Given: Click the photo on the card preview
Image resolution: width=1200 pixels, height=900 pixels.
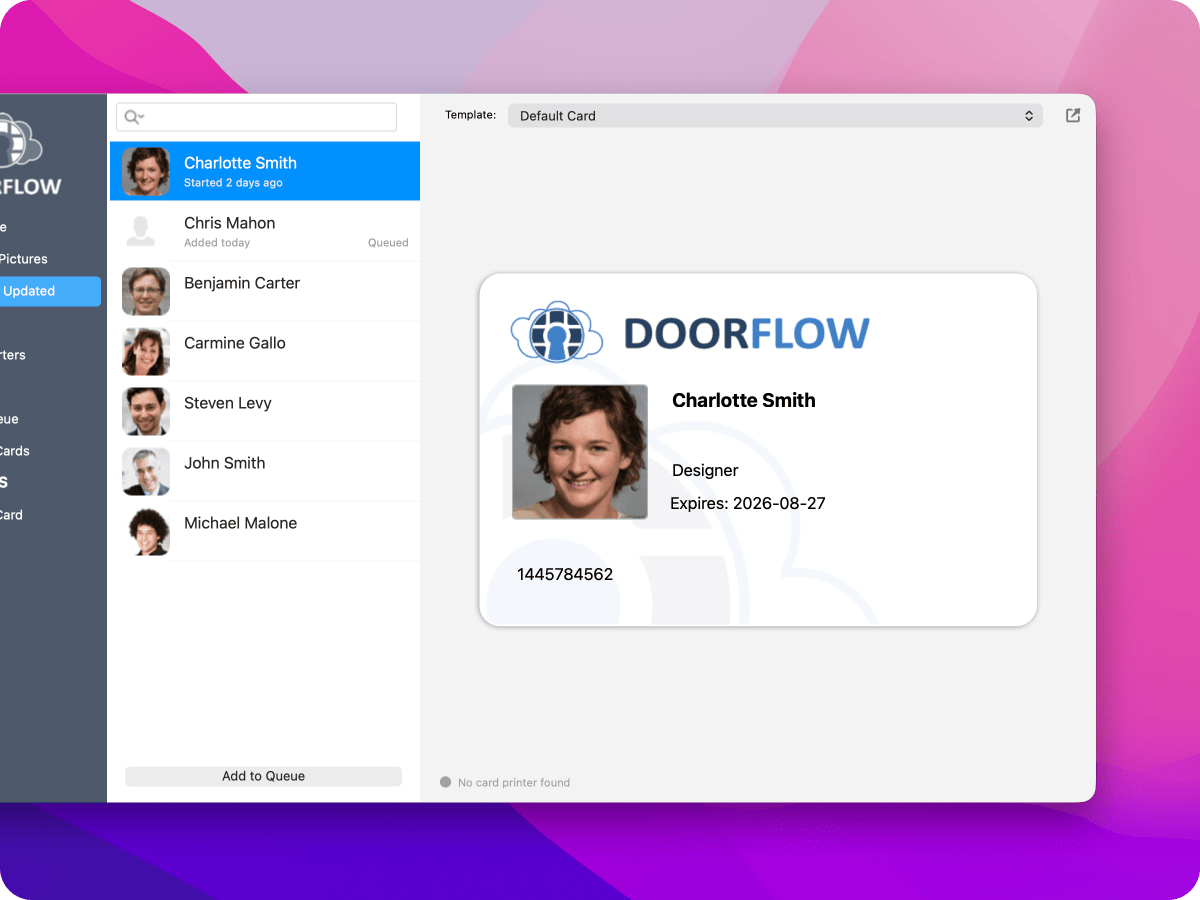Looking at the screenshot, I should pyautogui.click(x=580, y=452).
